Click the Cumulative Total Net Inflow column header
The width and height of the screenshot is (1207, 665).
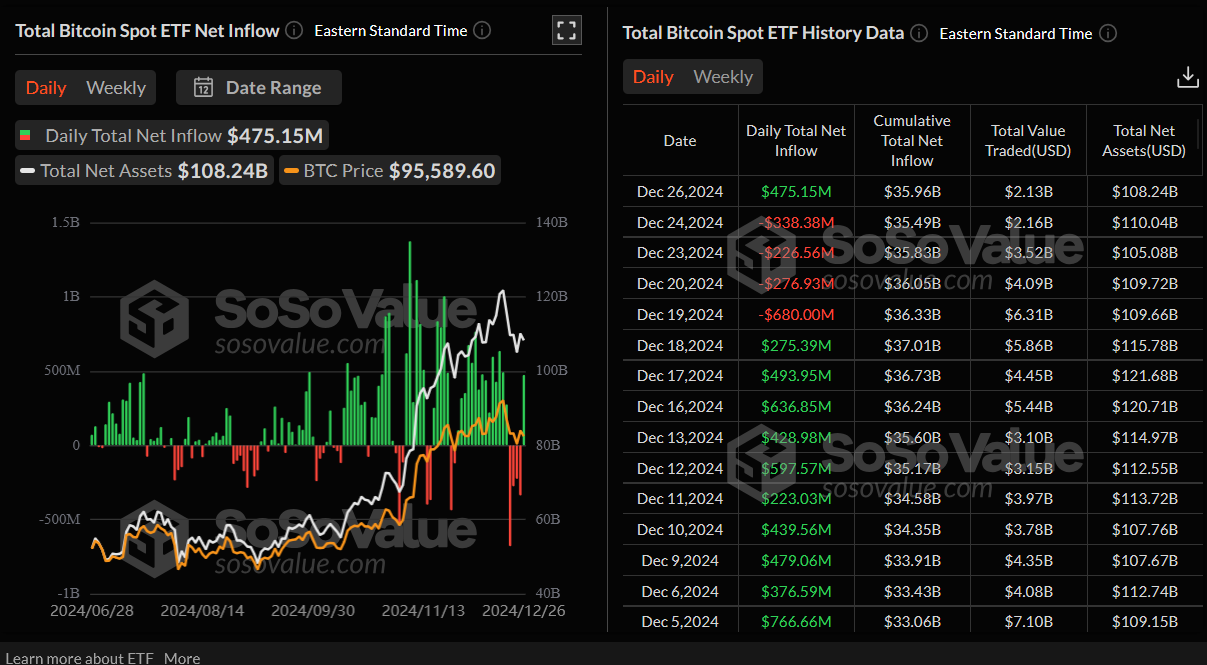(x=912, y=141)
